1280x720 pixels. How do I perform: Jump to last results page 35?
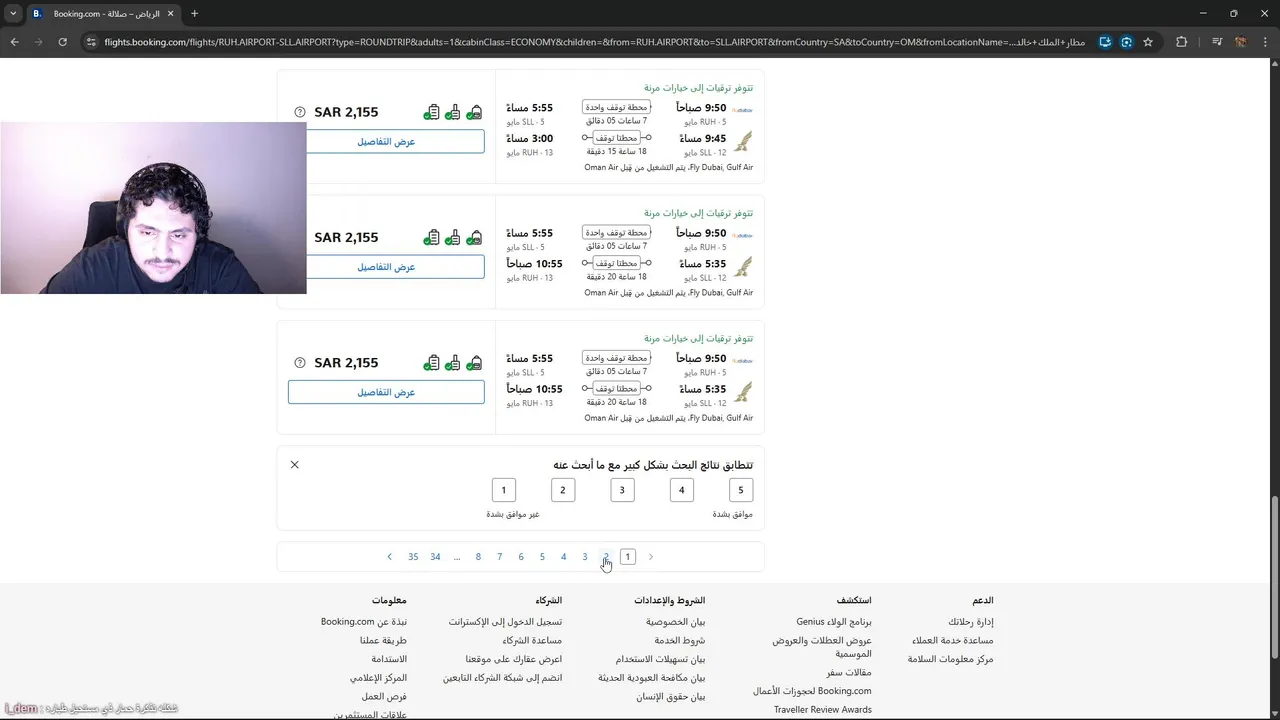click(x=413, y=557)
